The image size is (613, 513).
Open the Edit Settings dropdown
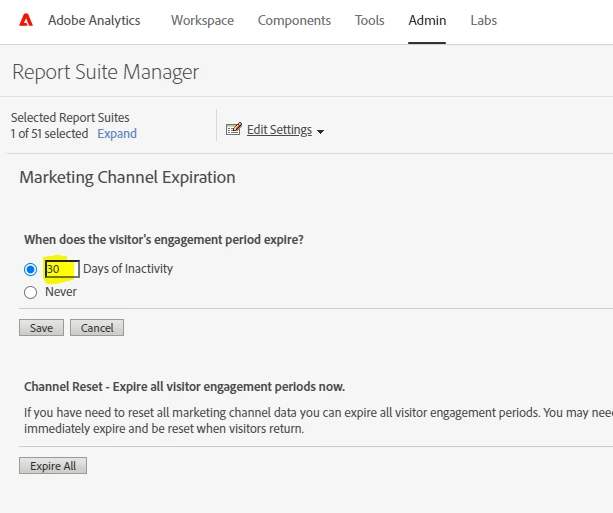tap(279, 129)
